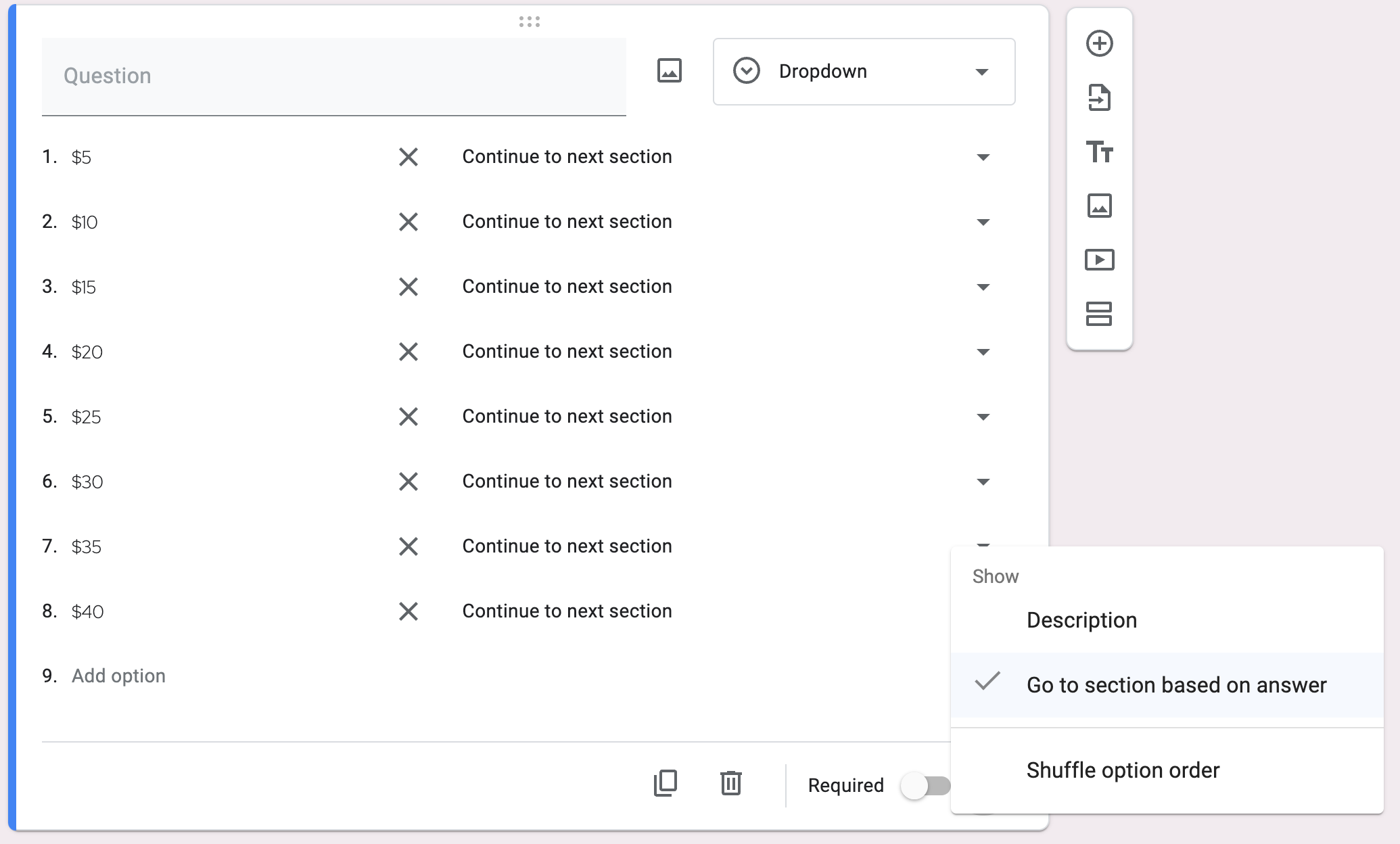Remove the $40 option
This screenshot has height=844, width=1400.
coord(409,611)
